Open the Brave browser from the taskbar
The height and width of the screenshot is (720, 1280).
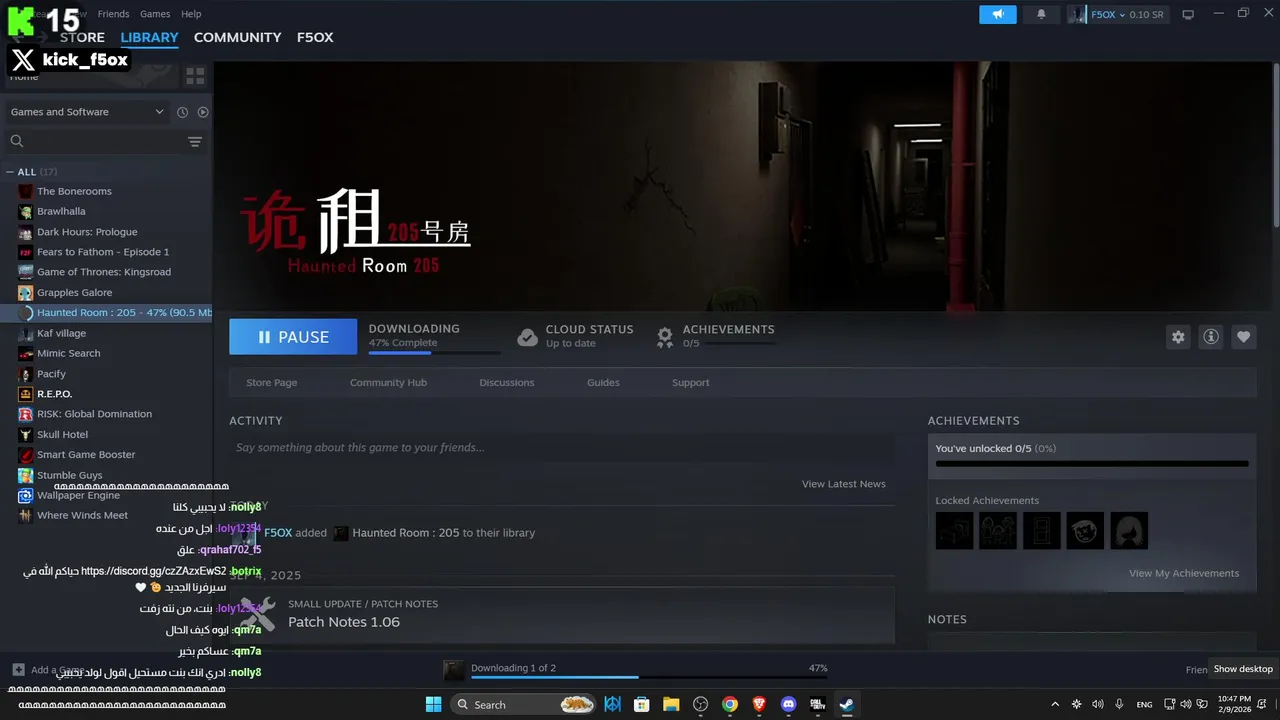[x=759, y=704]
